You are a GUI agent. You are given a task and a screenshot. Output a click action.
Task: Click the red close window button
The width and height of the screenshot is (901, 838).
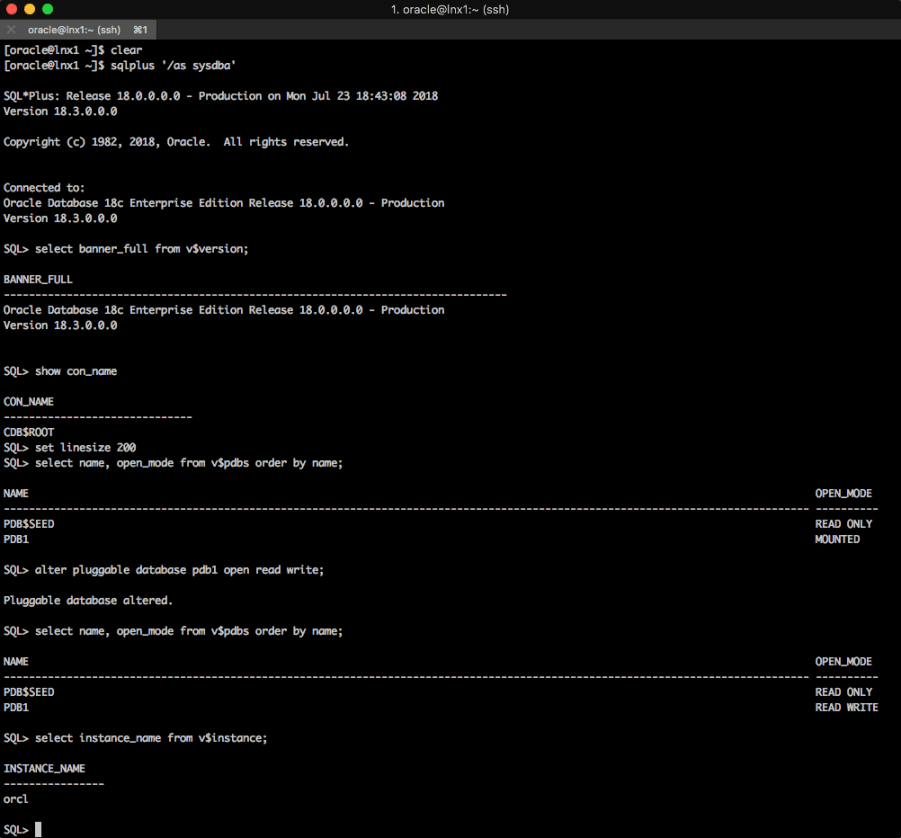coord(12,9)
